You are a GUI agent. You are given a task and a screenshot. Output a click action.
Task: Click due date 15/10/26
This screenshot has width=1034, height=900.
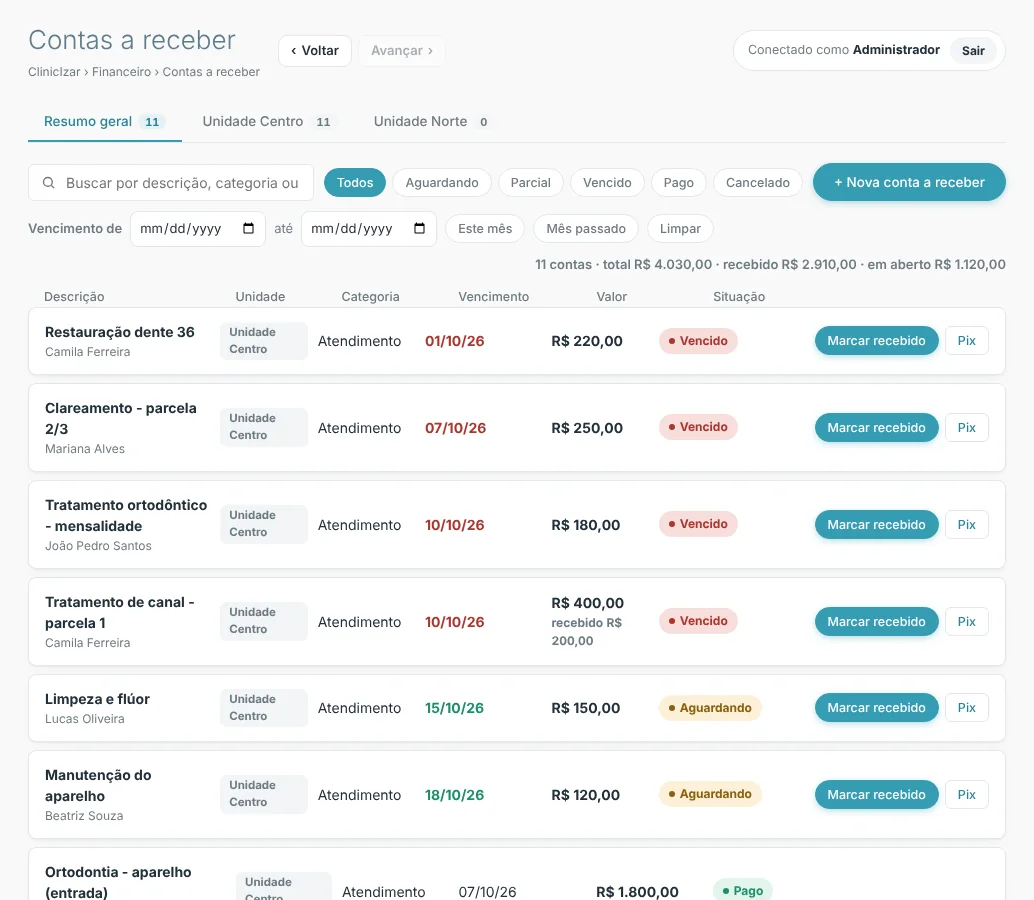[x=454, y=708]
